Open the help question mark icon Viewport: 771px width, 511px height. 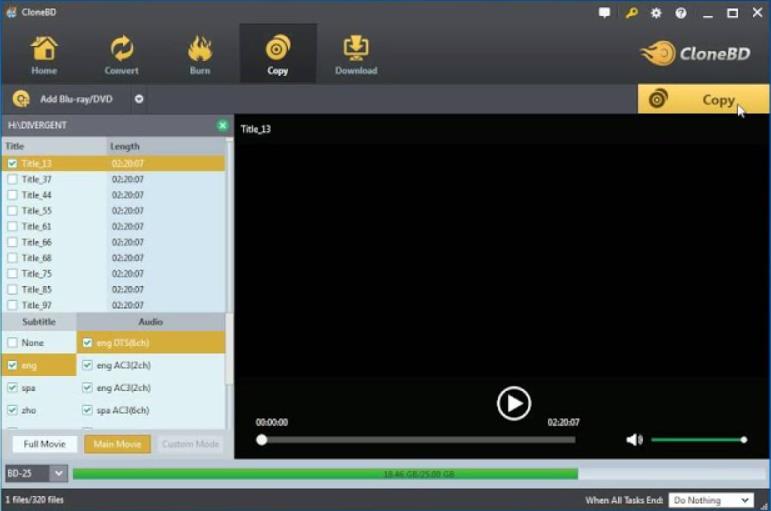coord(681,13)
